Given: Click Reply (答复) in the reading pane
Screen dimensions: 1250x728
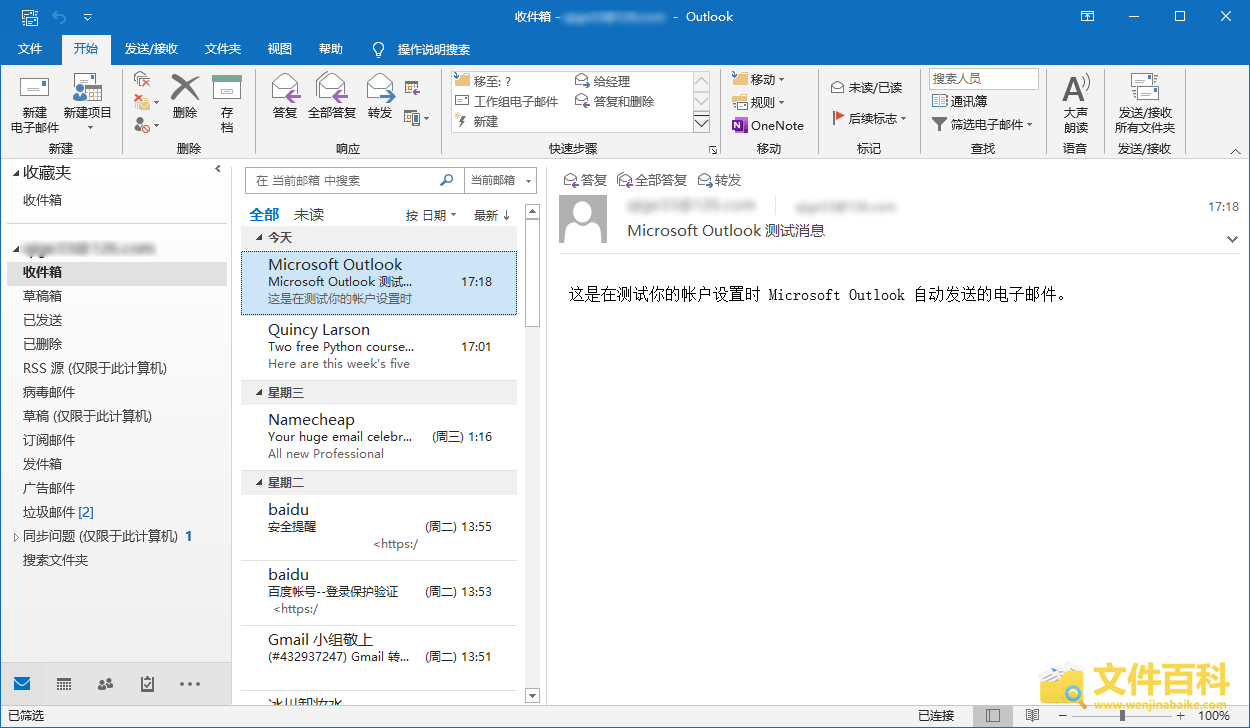Looking at the screenshot, I should pos(586,180).
